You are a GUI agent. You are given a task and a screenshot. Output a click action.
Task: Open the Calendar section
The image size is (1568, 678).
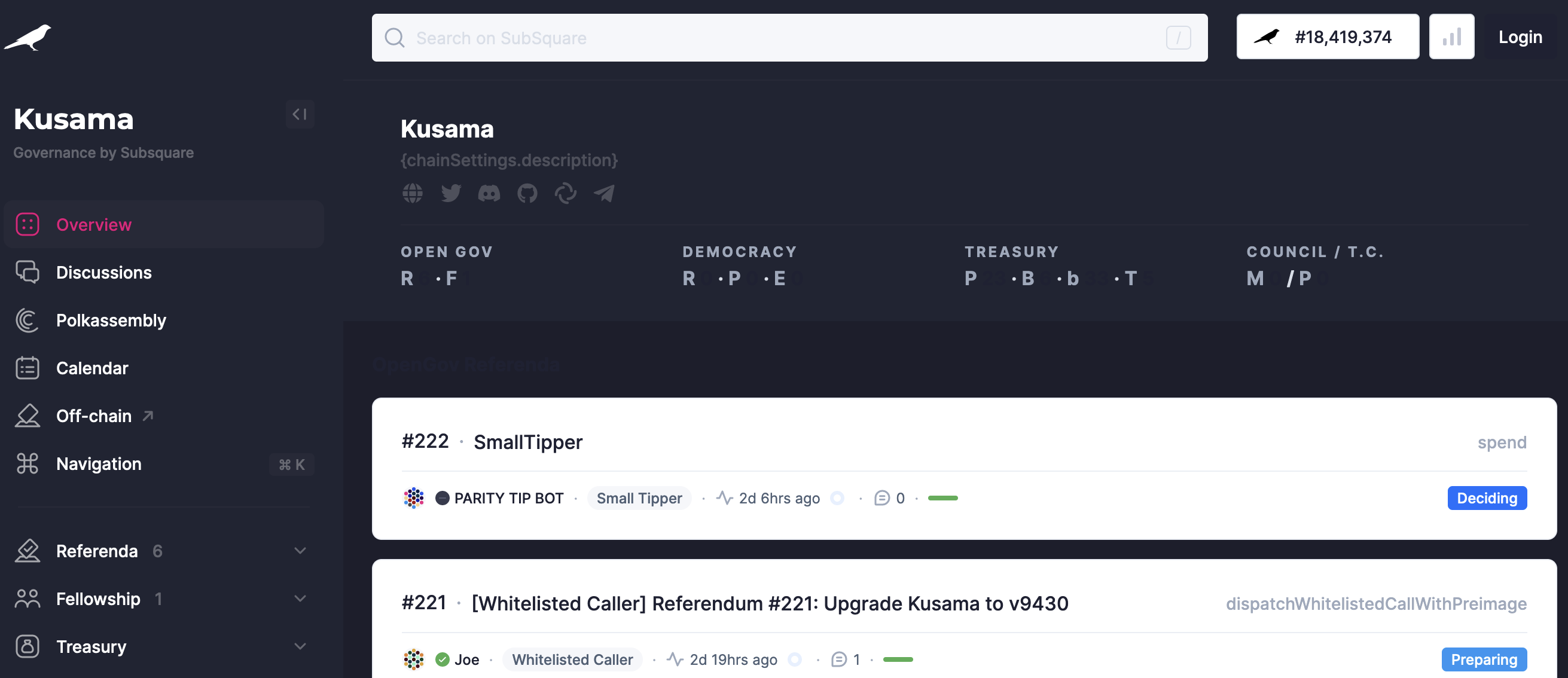pyautogui.click(x=93, y=368)
